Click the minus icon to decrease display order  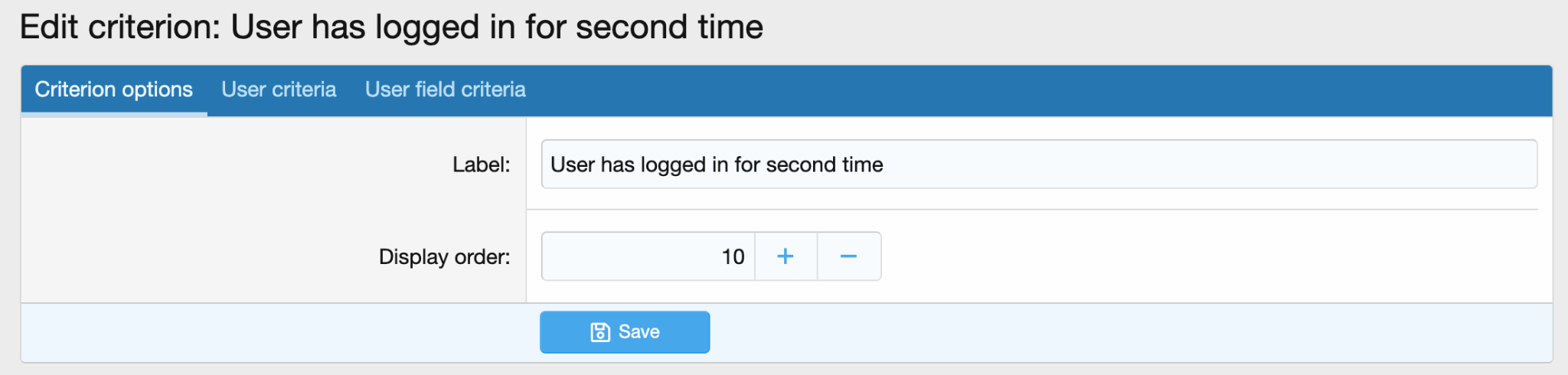pos(848,256)
